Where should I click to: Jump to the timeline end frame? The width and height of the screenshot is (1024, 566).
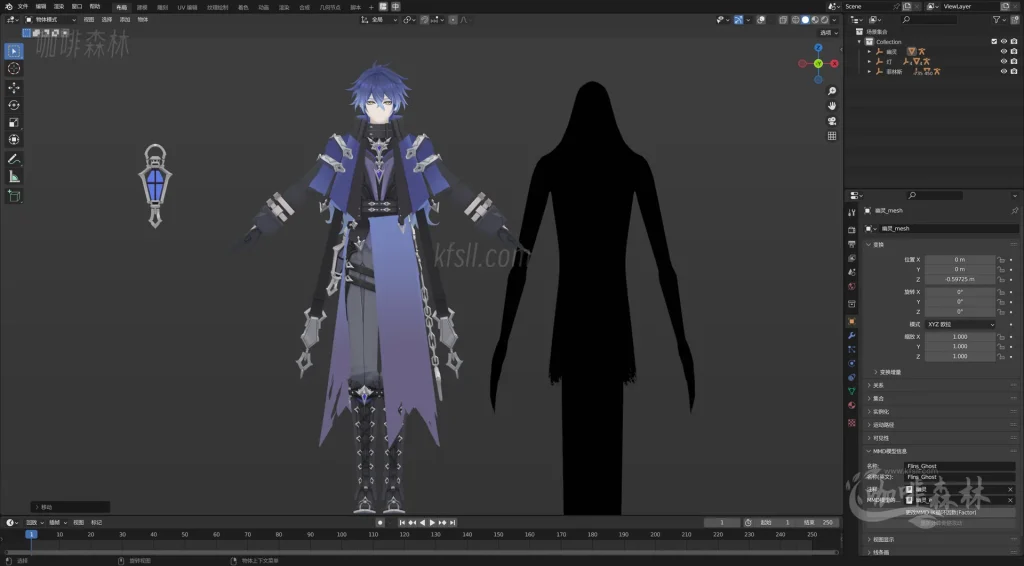point(453,523)
